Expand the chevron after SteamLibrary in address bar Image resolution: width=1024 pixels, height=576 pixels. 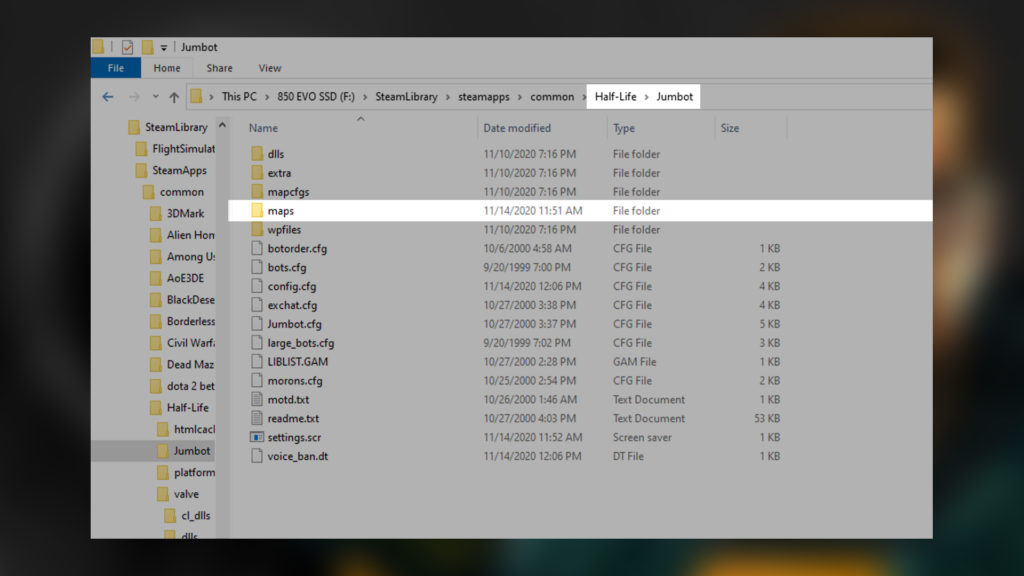tap(448, 97)
